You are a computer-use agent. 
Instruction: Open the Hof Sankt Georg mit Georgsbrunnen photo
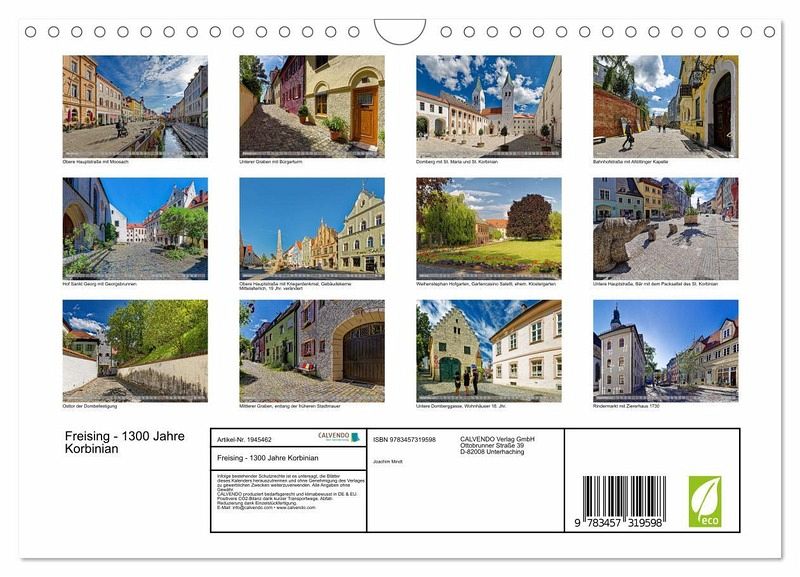135,228
